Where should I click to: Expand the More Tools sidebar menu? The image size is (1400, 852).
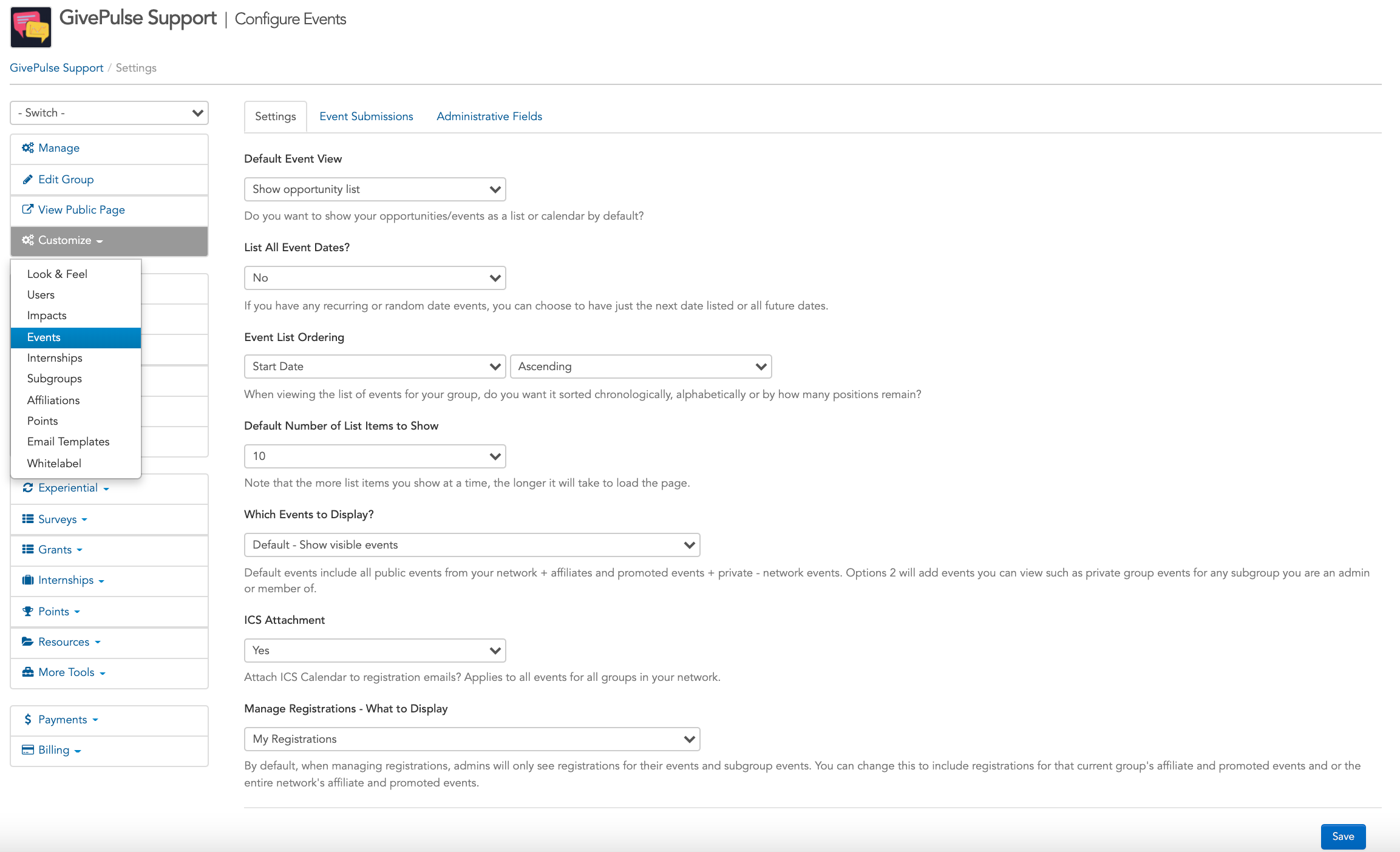tap(109, 673)
